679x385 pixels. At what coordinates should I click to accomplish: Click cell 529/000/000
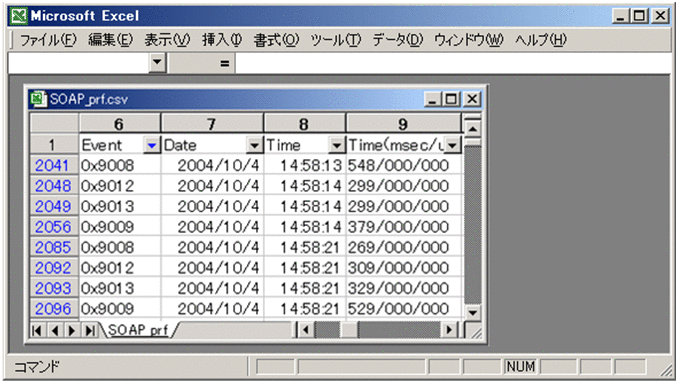(404, 309)
